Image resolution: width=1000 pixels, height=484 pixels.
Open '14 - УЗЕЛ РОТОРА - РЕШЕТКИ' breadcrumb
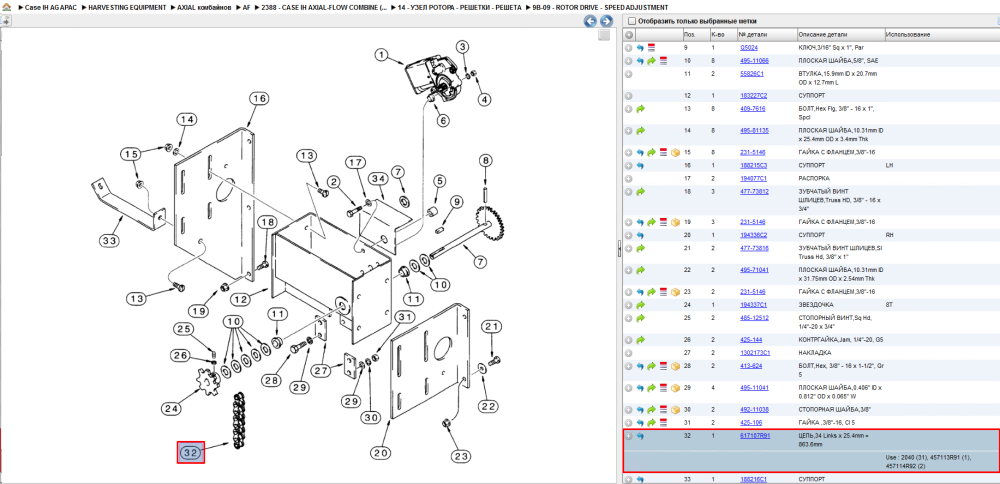tap(459, 7)
